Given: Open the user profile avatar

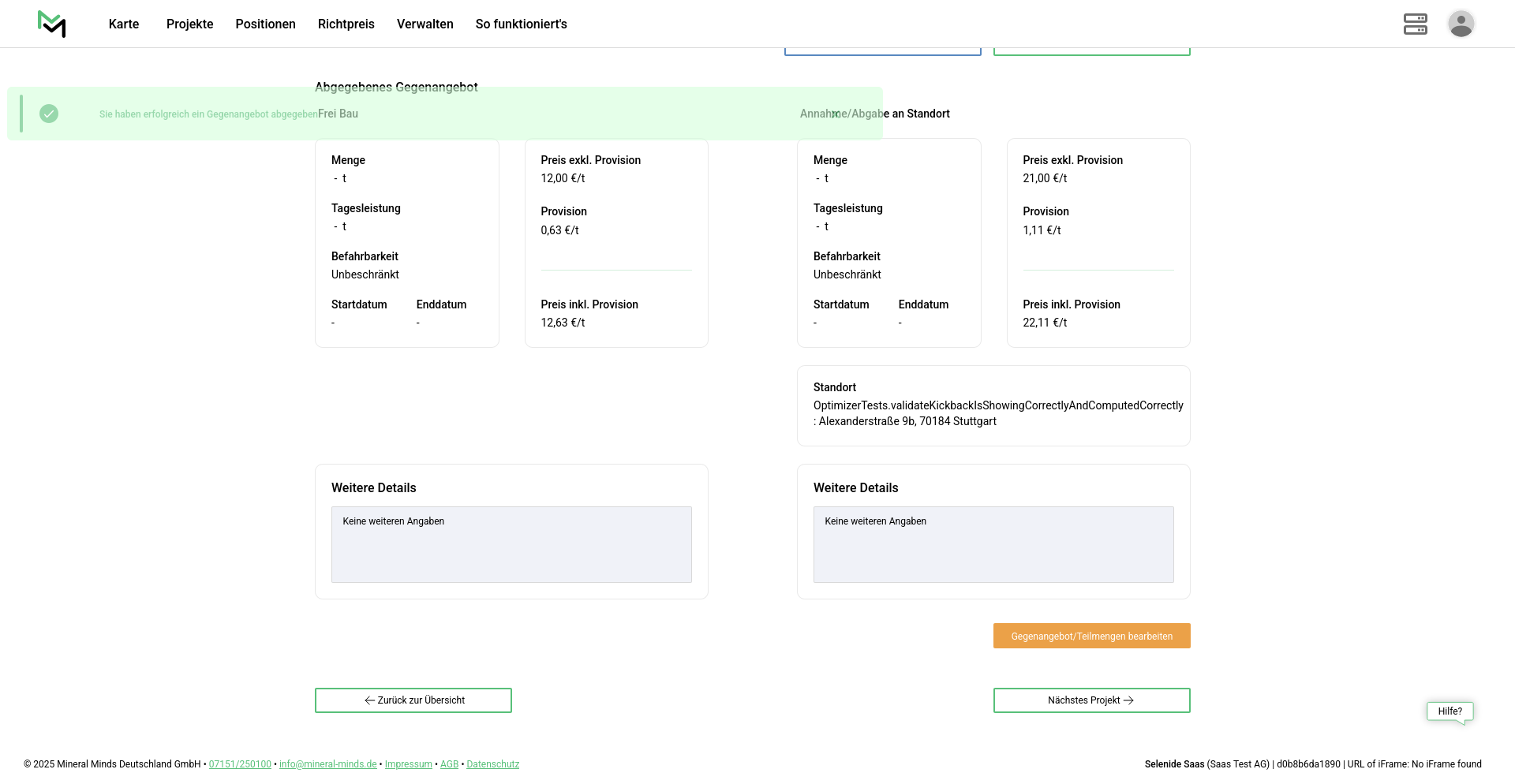Looking at the screenshot, I should click(1461, 24).
